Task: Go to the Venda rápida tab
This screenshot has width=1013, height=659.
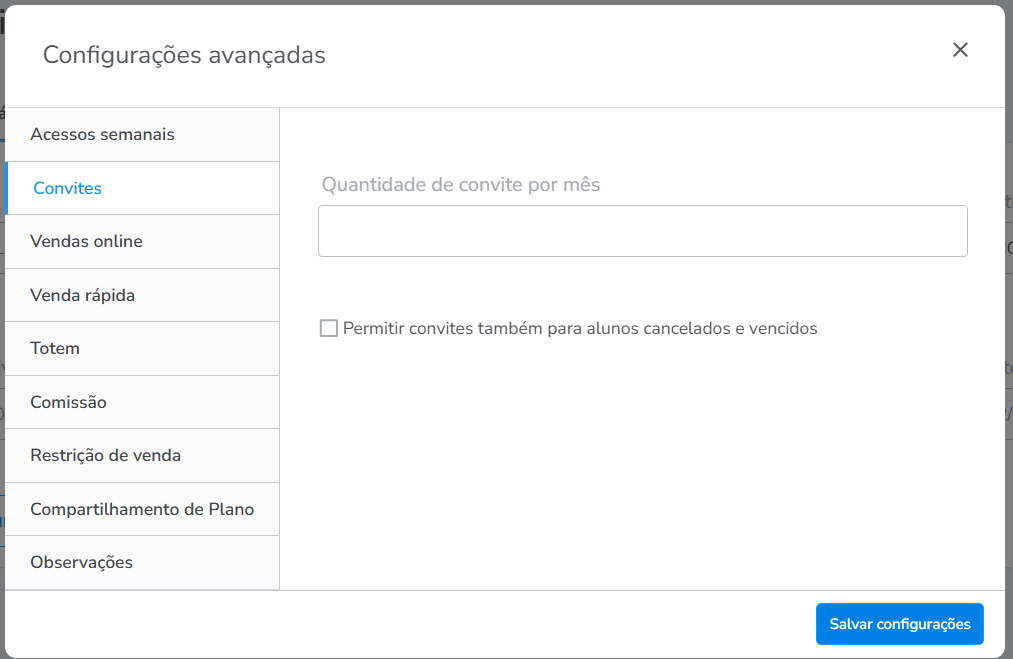Action: tap(82, 295)
